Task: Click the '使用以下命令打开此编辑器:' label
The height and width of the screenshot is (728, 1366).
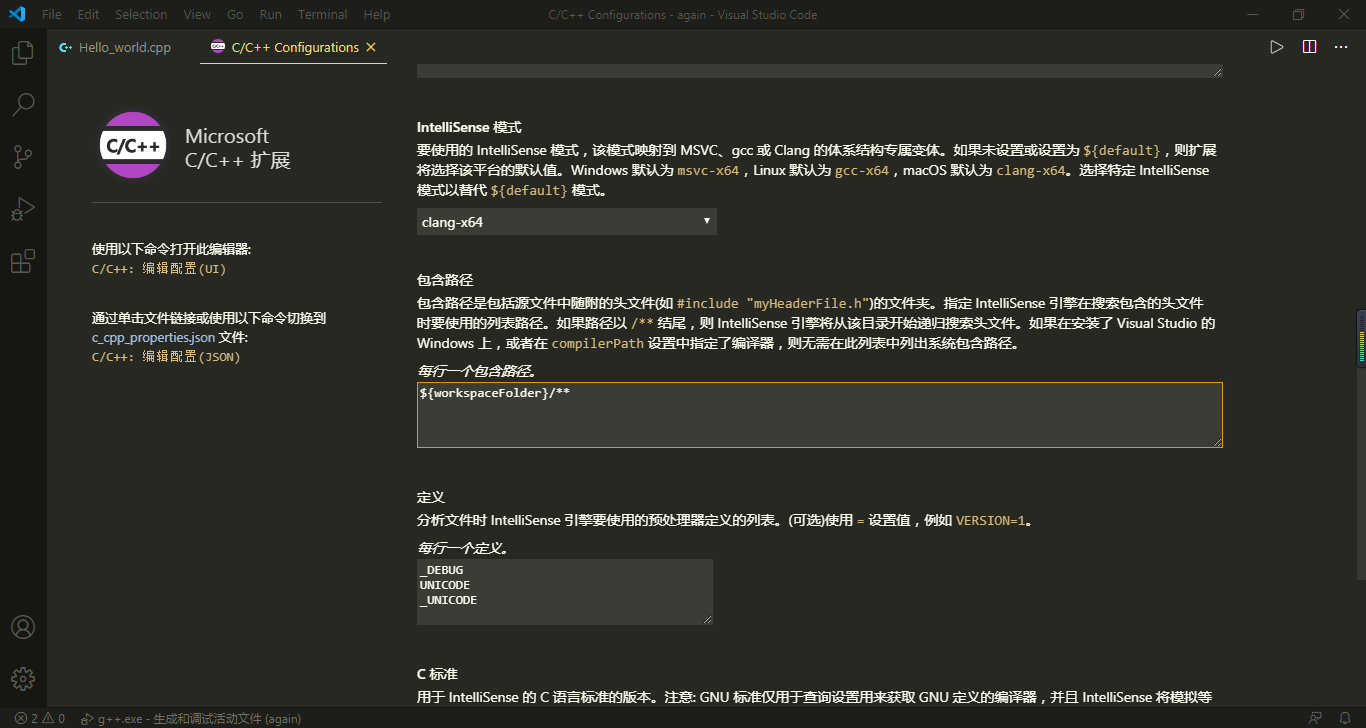Action: pyautogui.click(x=172, y=249)
